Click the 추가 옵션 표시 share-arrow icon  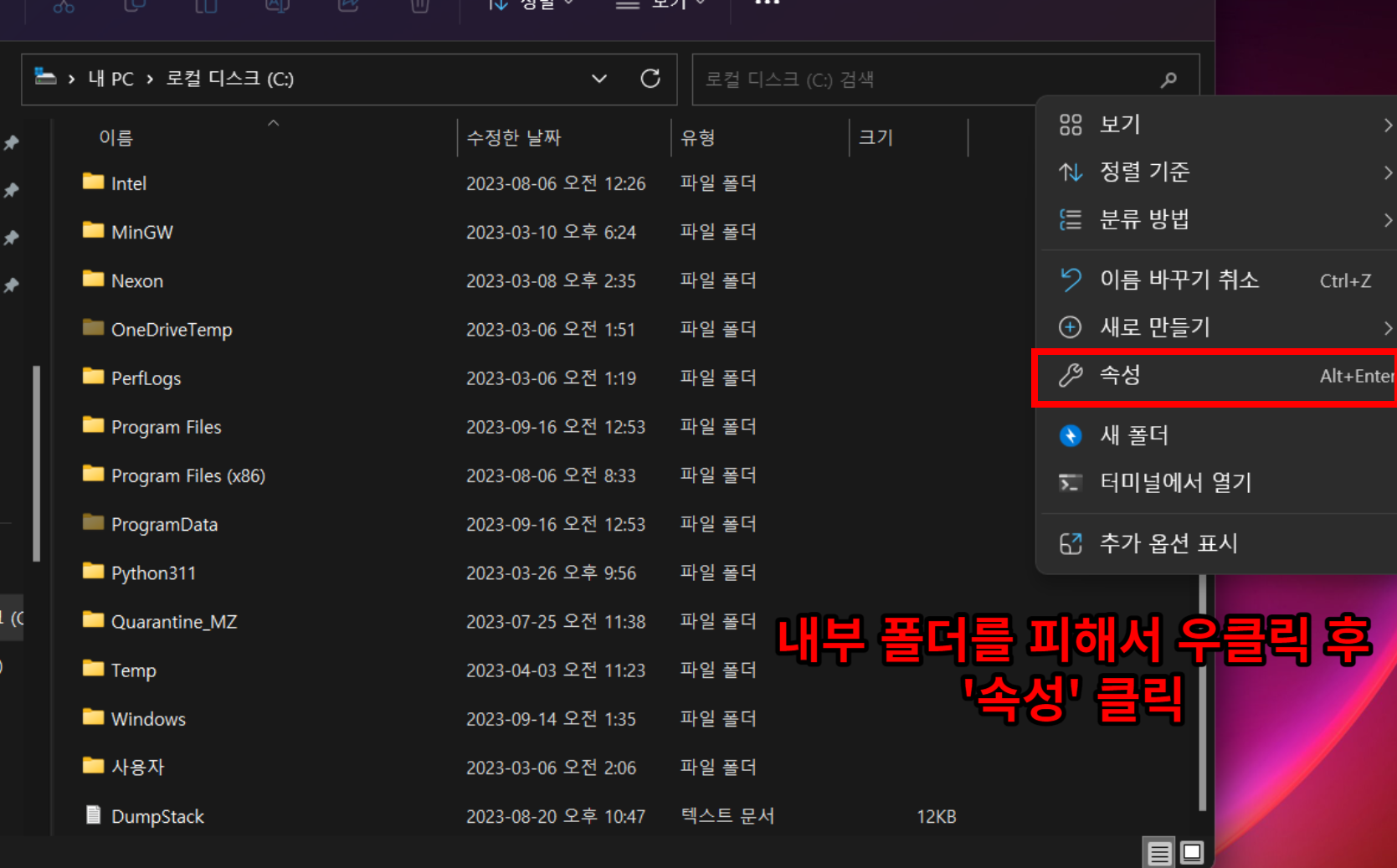tap(1071, 544)
